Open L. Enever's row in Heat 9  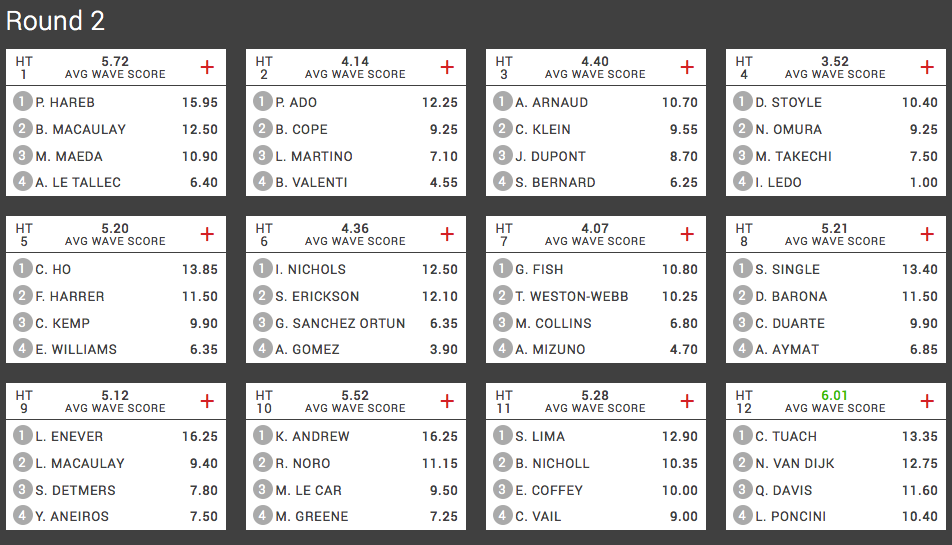(69, 436)
